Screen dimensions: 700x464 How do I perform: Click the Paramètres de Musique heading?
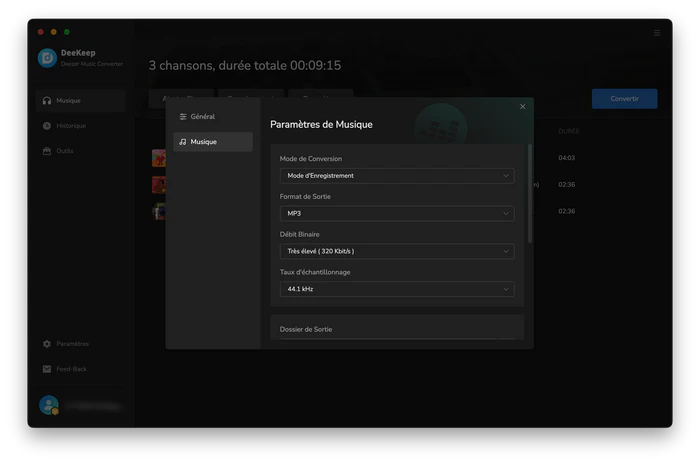tap(321, 125)
